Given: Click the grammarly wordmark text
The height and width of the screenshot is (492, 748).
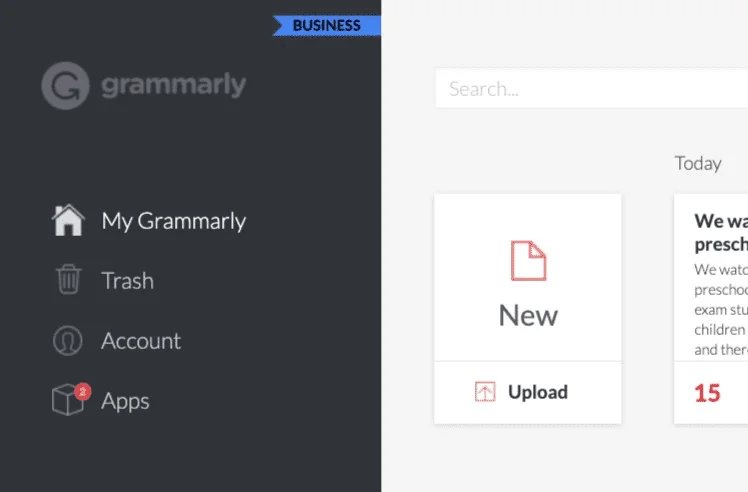Looking at the screenshot, I should coord(174,85).
